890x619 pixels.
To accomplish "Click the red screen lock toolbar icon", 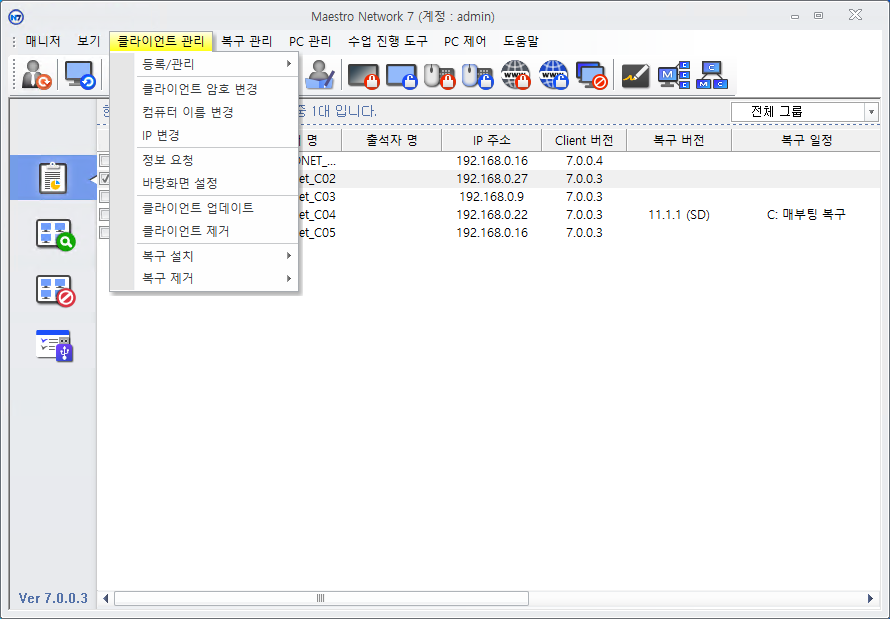I will pyautogui.click(x=363, y=75).
